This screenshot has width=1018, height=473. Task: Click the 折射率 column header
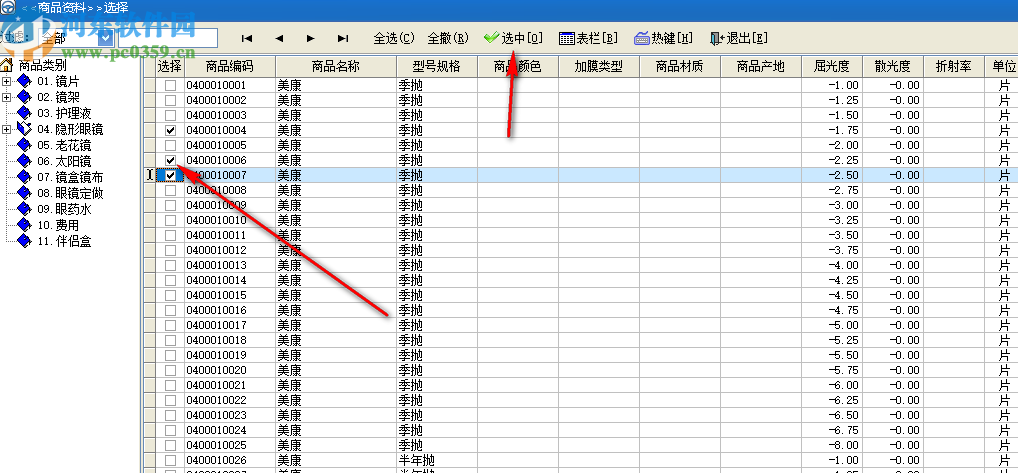pyautogui.click(x=953, y=66)
